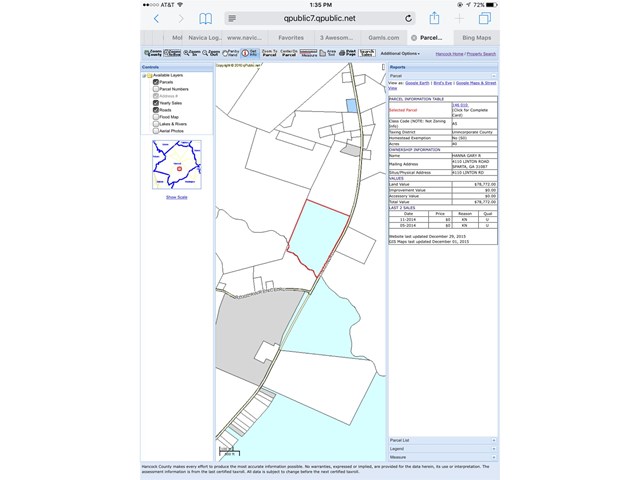The width and height of the screenshot is (640, 480).
Task: Select the Zoom In tool
Action: [x=192, y=53]
